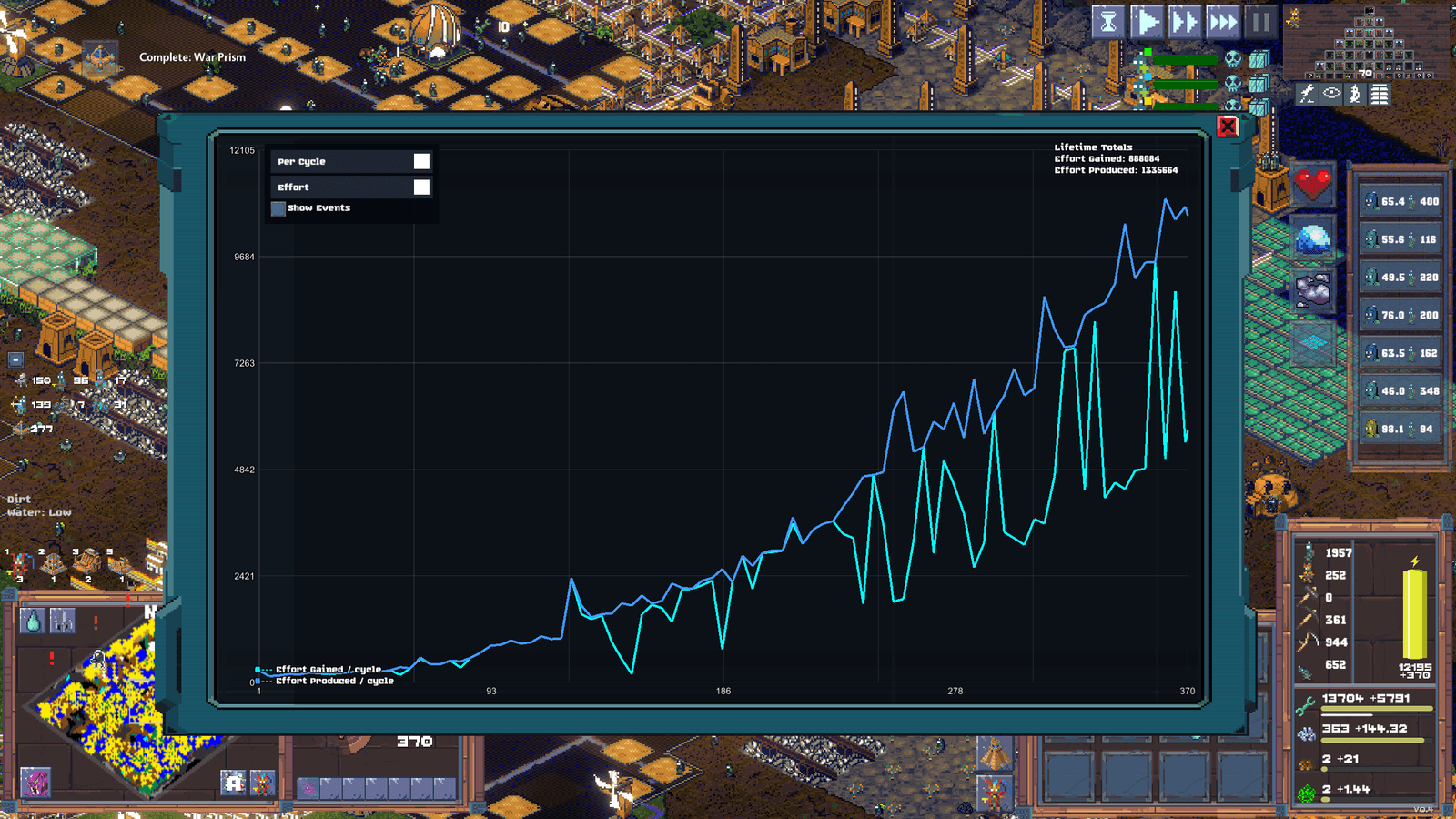The image size is (1456, 819).
Task: Set game to double fast-forward speed
Action: (1185, 22)
